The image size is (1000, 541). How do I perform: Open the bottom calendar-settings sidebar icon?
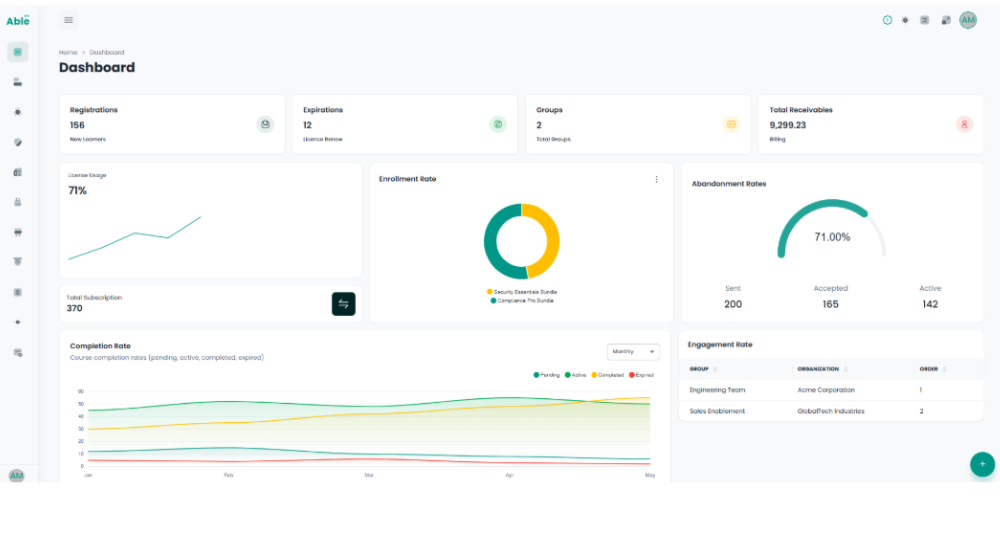pyautogui.click(x=18, y=353)
